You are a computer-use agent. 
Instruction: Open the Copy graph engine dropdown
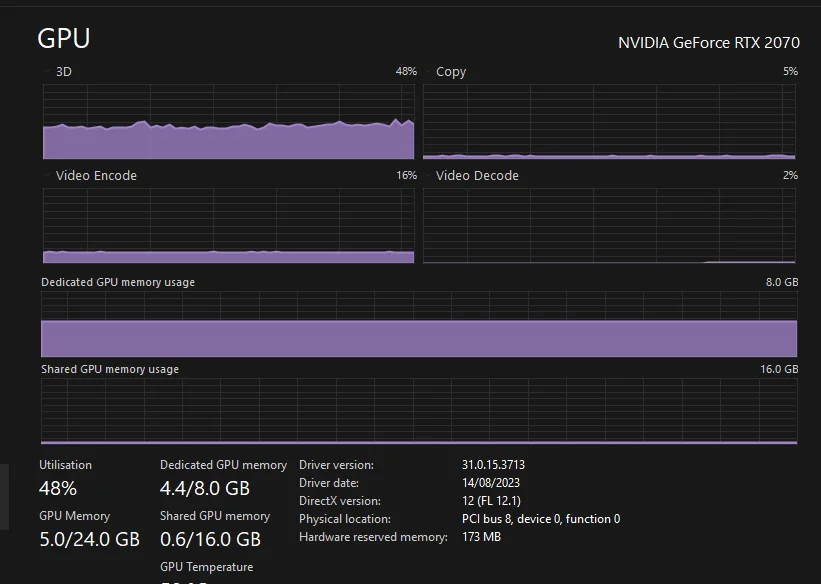tap(445, 71)
